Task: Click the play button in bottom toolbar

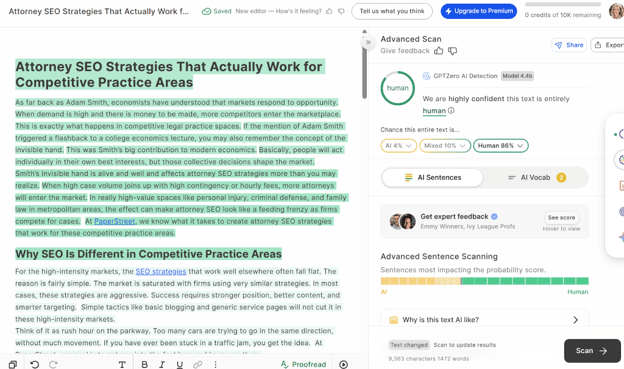Action: click(343, 364)
